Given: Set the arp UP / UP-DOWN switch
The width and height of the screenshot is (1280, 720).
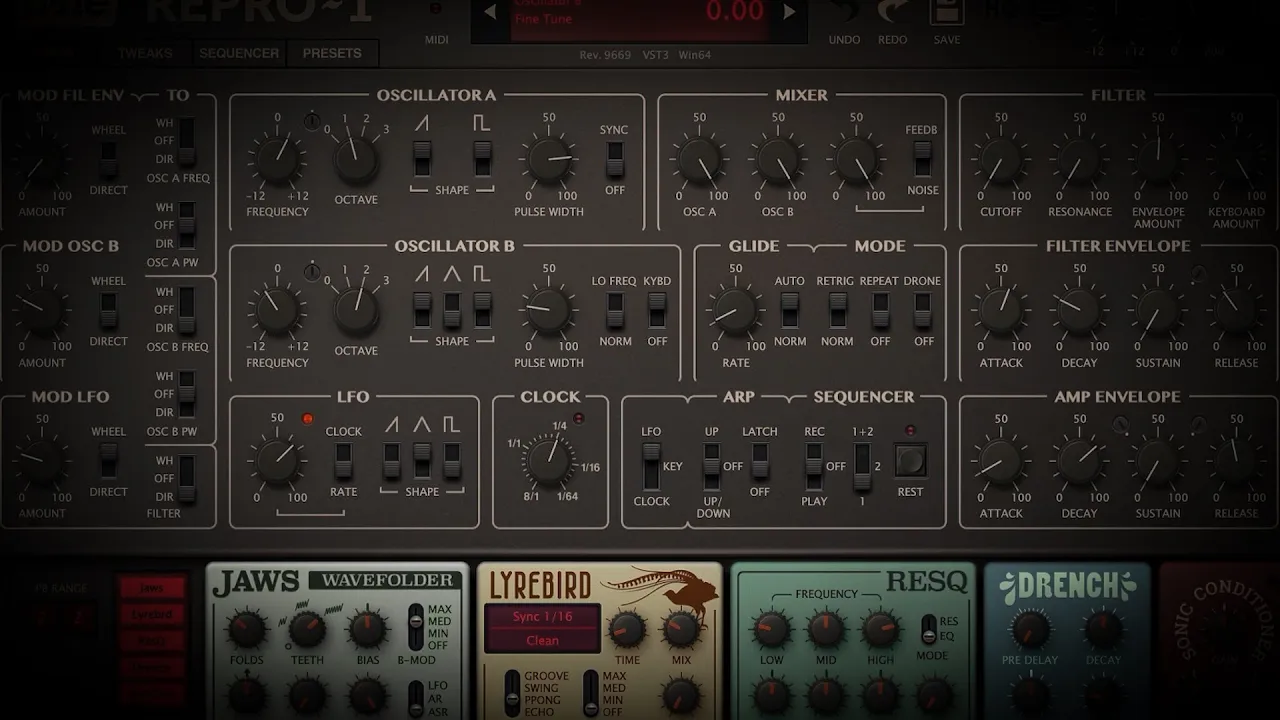Looking at the screenshot, I should [x=711, y=467].
